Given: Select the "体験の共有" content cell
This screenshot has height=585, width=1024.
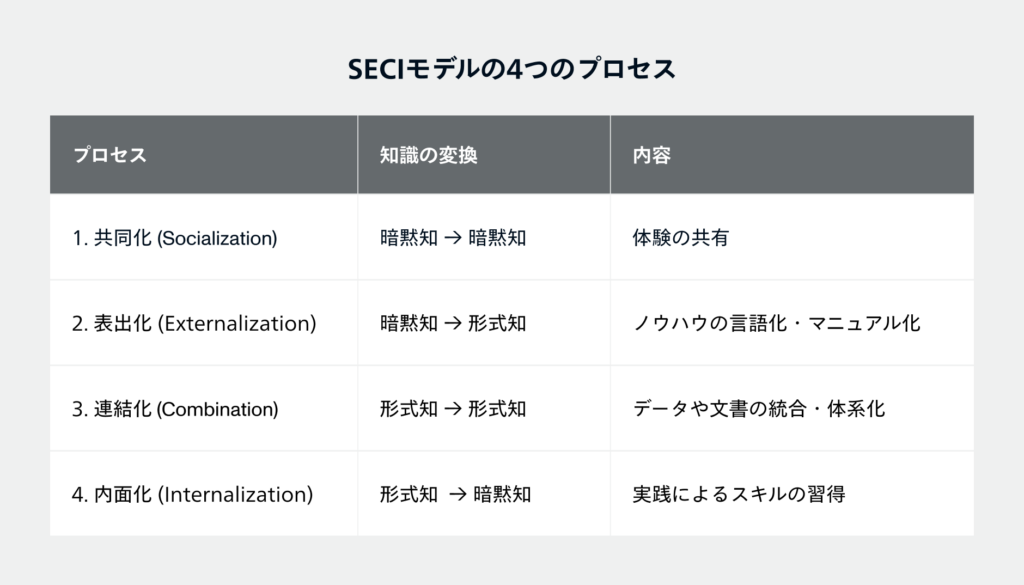Looking at the screenshot, I should click(x=681, y=238).
